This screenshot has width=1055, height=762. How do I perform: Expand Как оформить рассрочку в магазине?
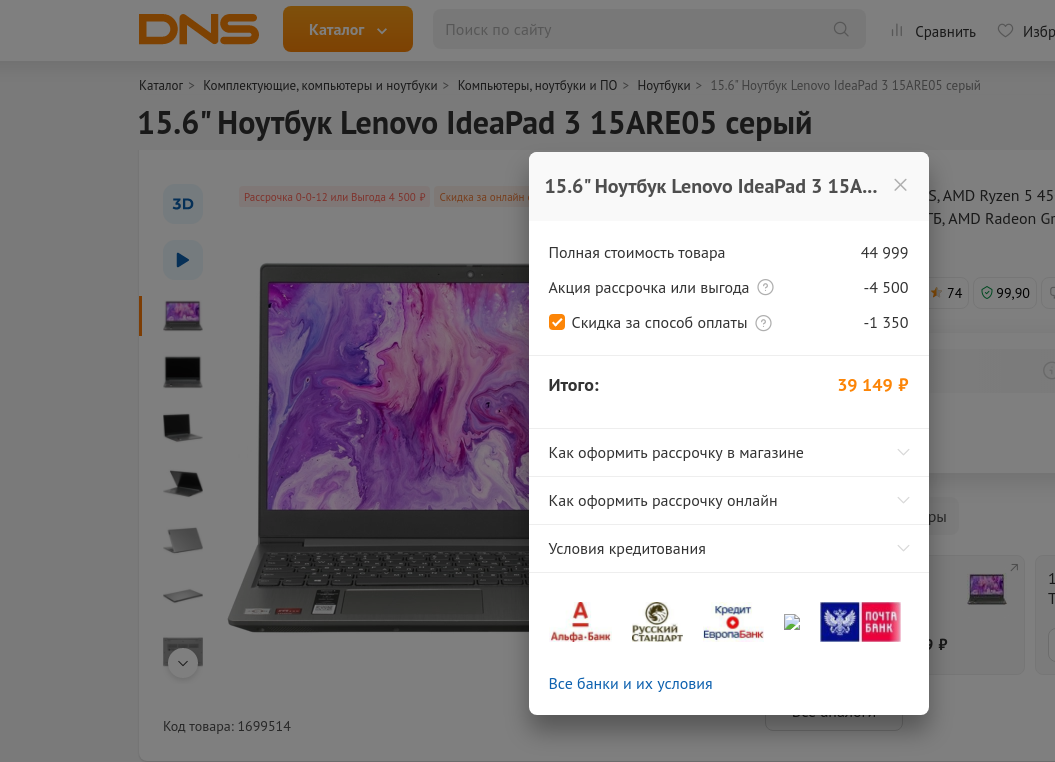pos(729,453)
